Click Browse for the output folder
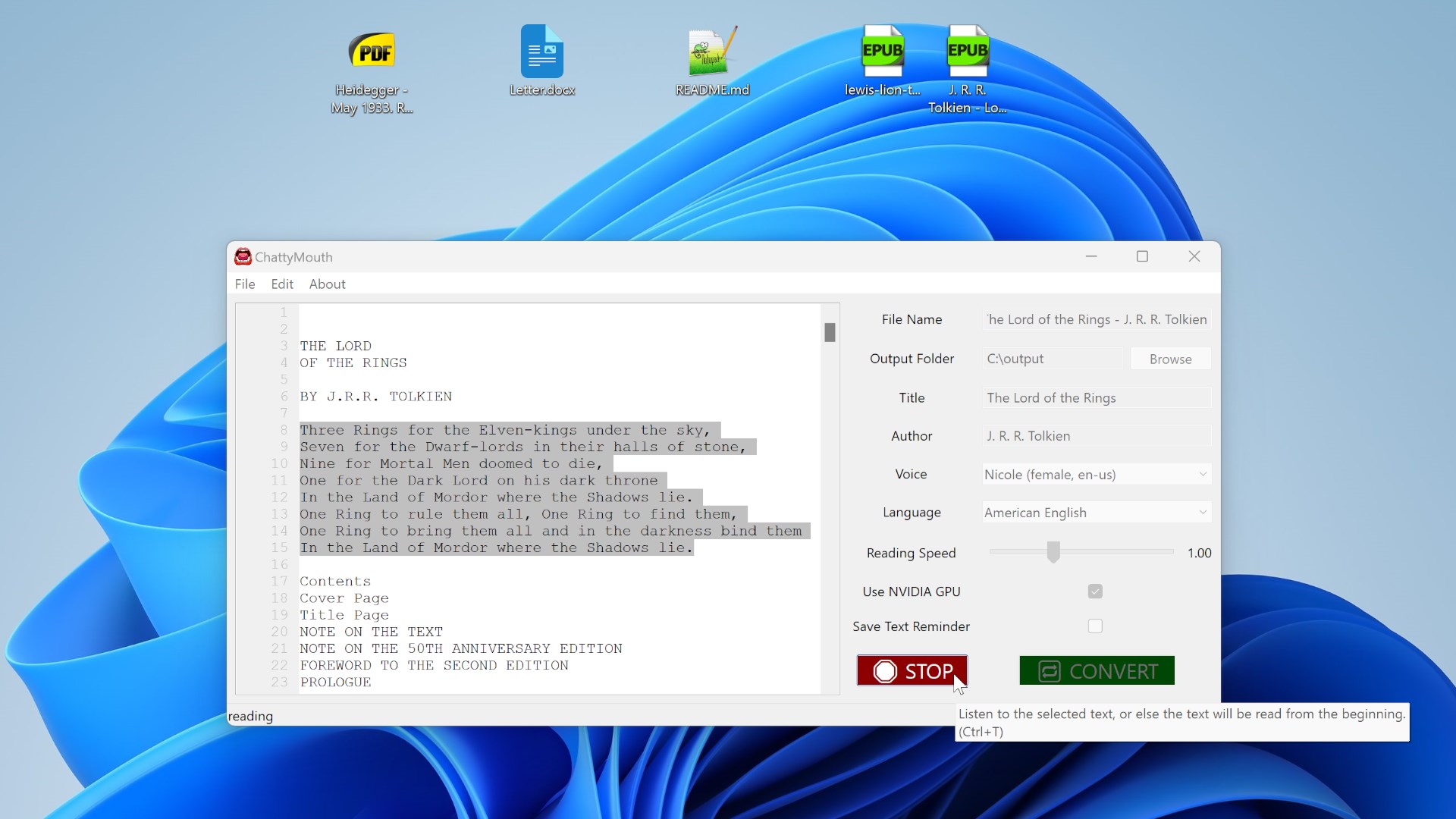Image resolution: width=1456 pixels, height=819 pixels. 1170,359
